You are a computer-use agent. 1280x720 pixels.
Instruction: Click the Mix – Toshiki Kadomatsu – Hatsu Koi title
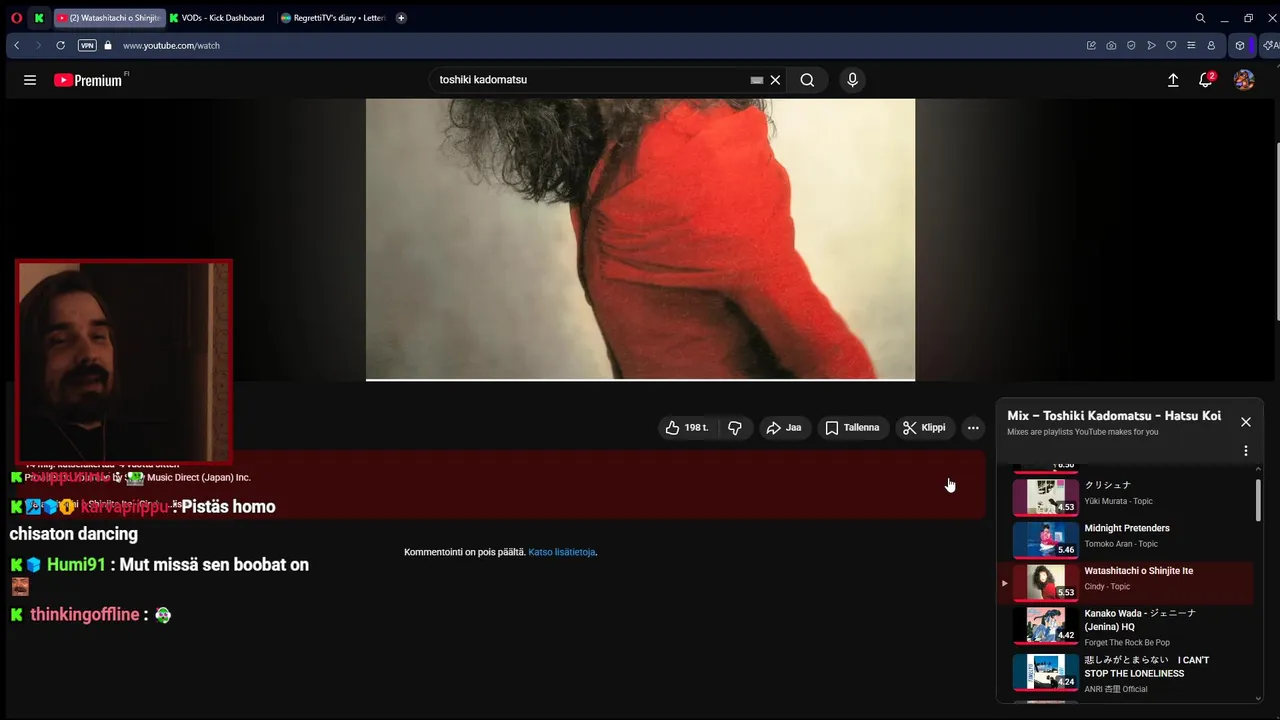1114,416
